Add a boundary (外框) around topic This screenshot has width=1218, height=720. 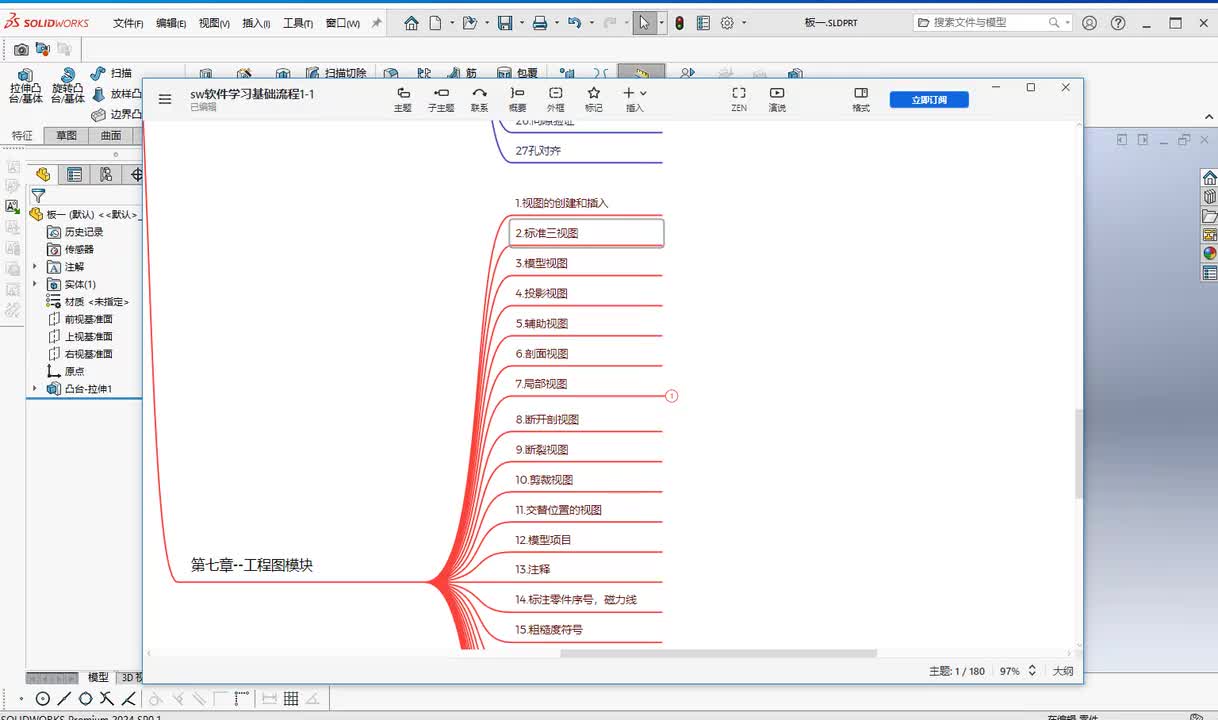point(556,99)
